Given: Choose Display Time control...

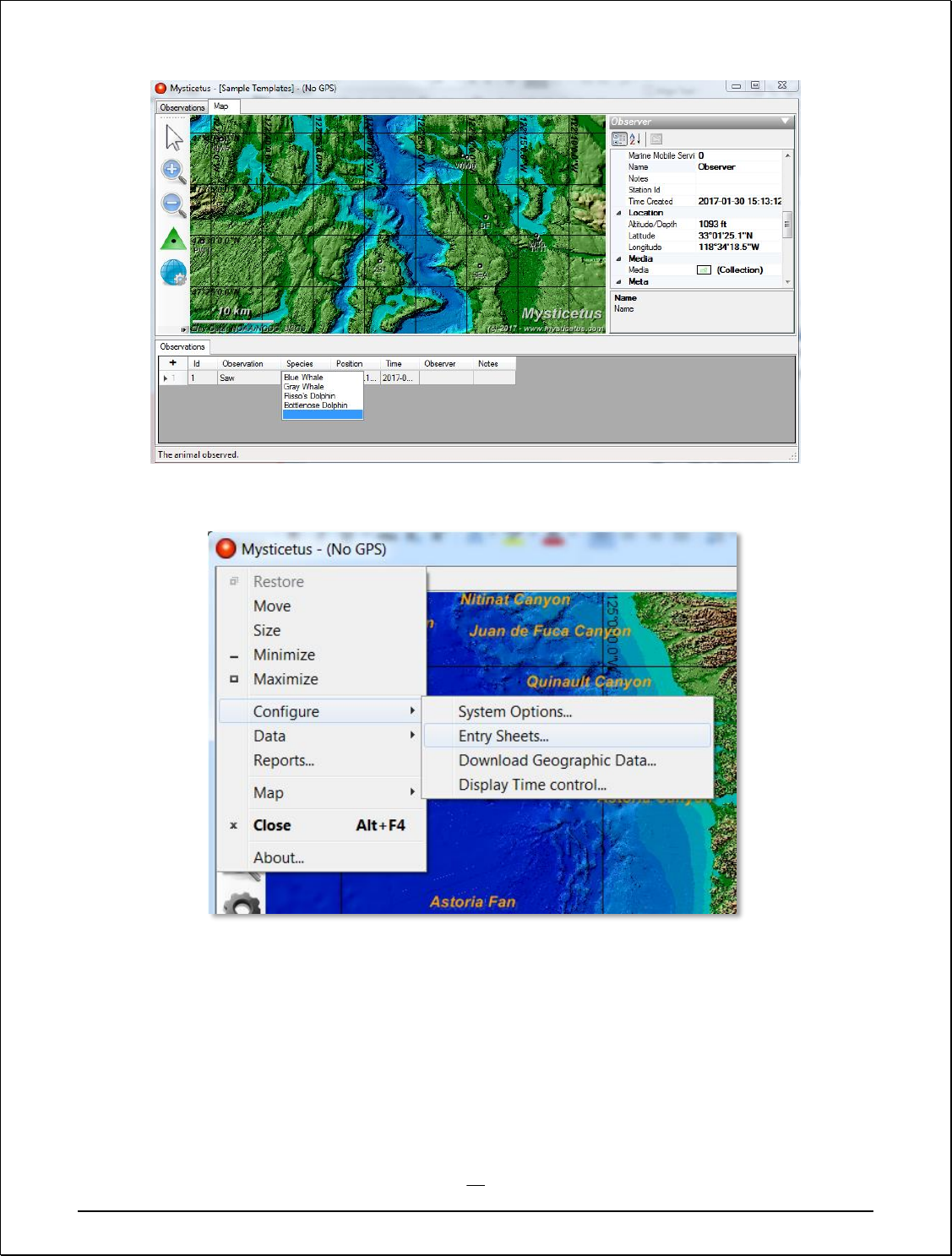Looking at the screenshot, I should point(568,785).
